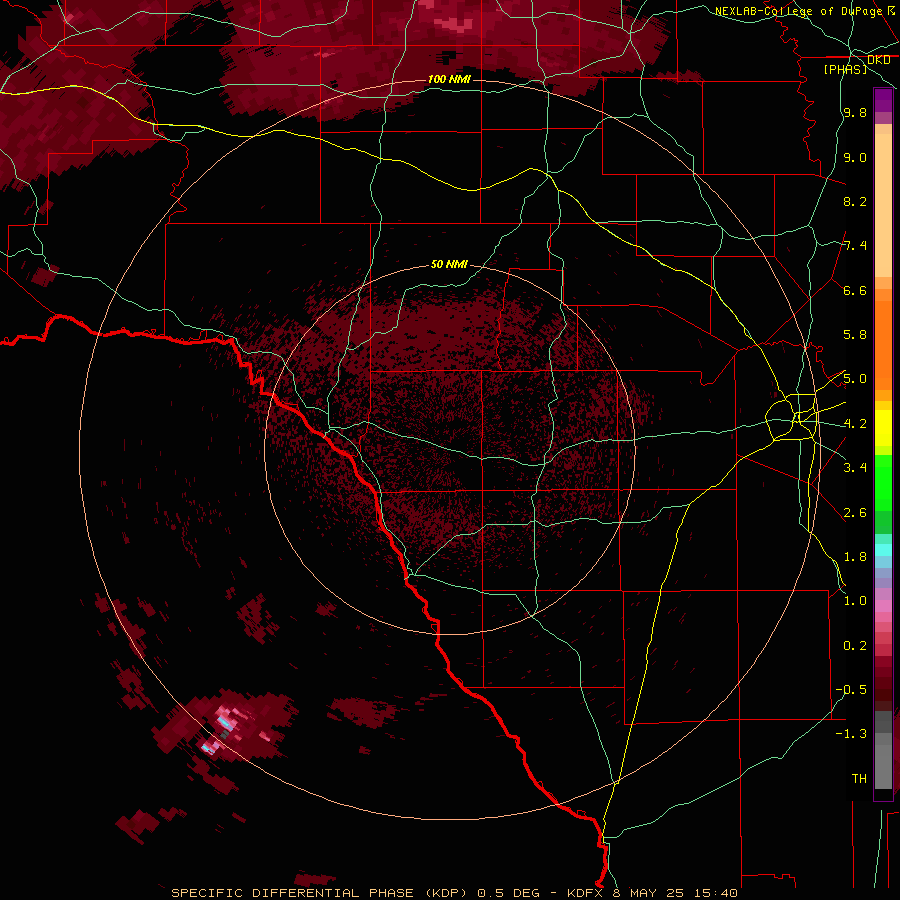The width and height of the screenshot is (900, 900).
Task: Click the 8.2 value on the color scale
Action: click(x=855, y=201)
